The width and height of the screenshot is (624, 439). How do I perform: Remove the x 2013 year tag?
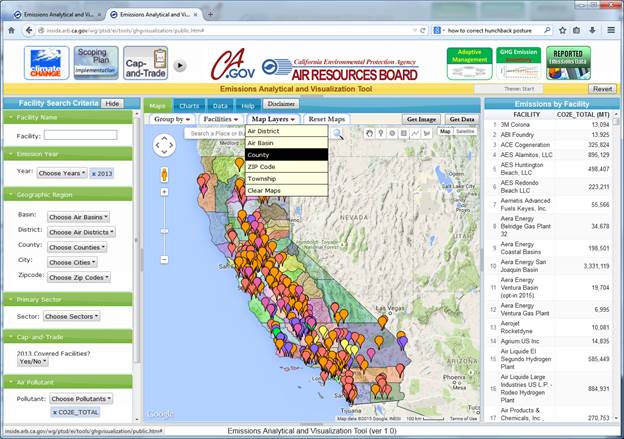tap(102, 173)
